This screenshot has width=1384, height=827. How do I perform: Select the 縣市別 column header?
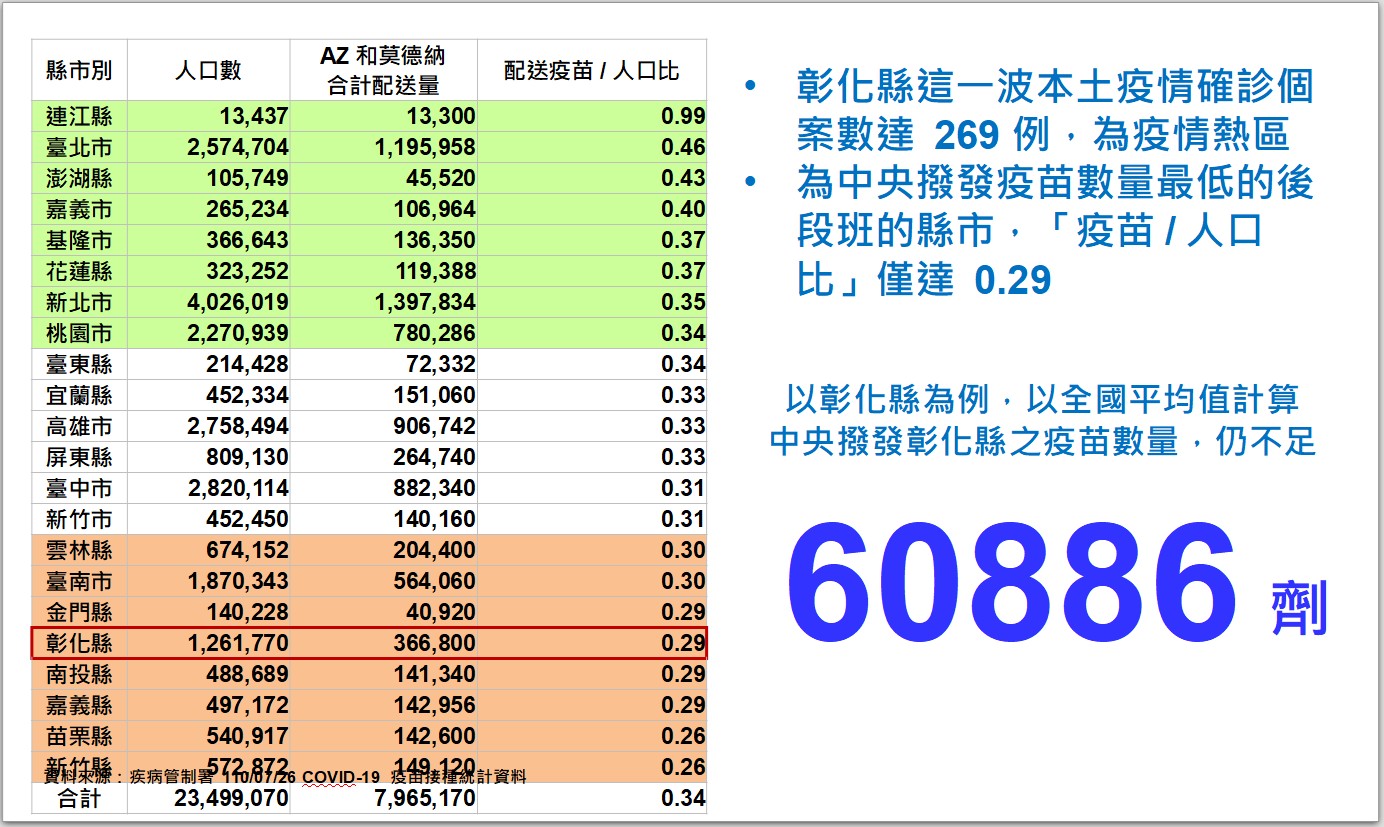pos(79,70)
